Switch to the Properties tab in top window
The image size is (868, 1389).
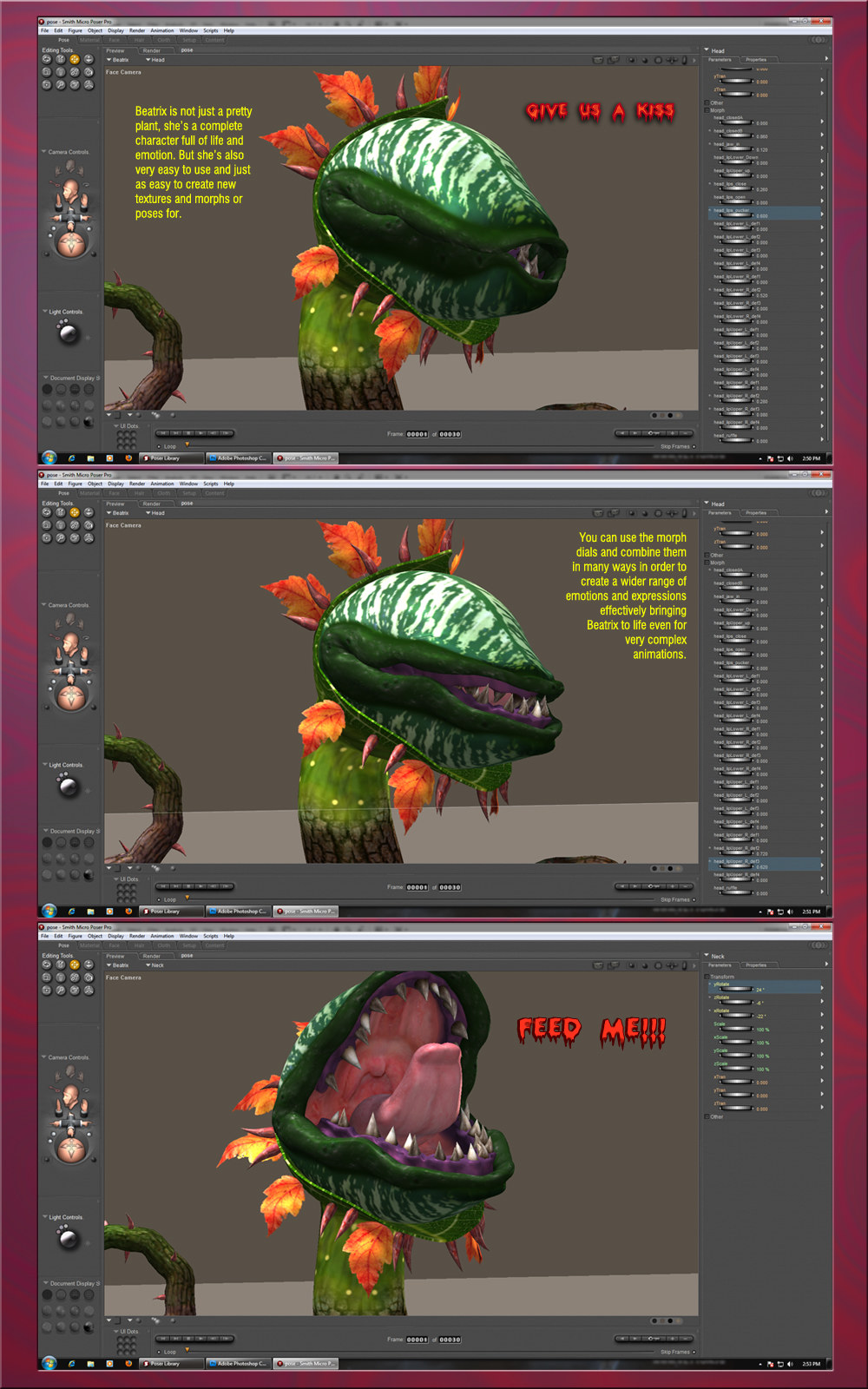click(756, 60)
